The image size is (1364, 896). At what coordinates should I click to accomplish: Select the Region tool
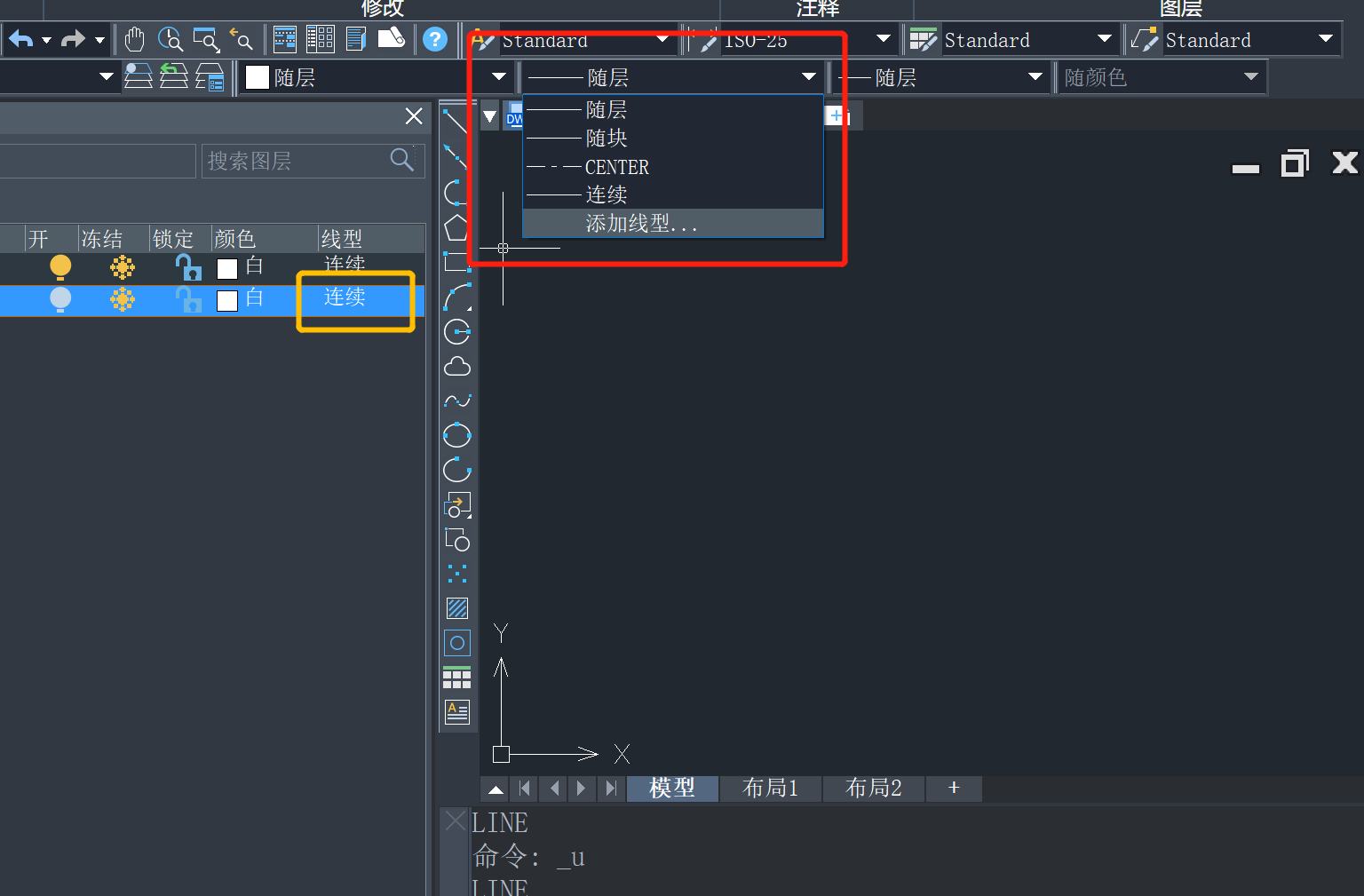pyautogui.click(x=457, y=643)
